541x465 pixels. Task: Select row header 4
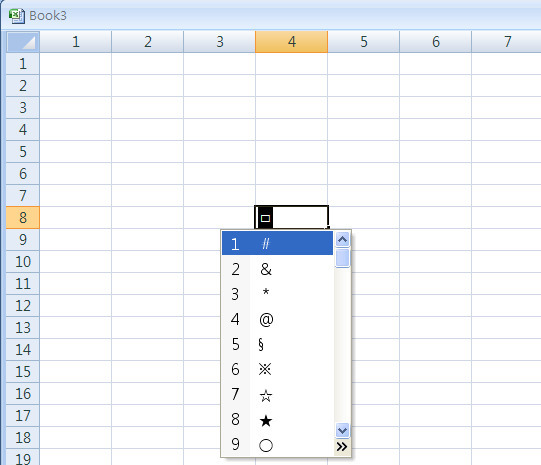(x=23, y=130)
